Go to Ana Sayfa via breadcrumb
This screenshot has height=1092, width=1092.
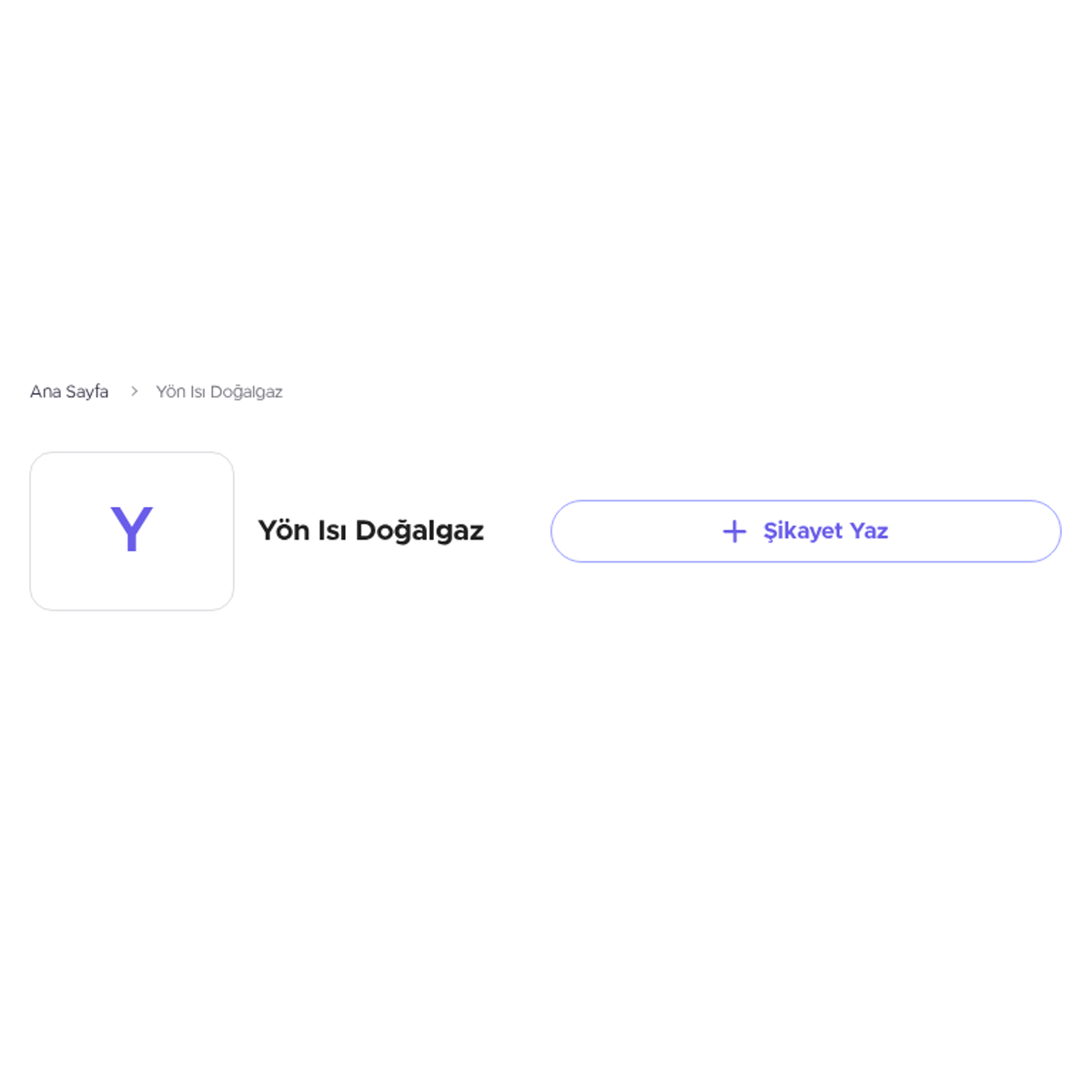(69, 391)
